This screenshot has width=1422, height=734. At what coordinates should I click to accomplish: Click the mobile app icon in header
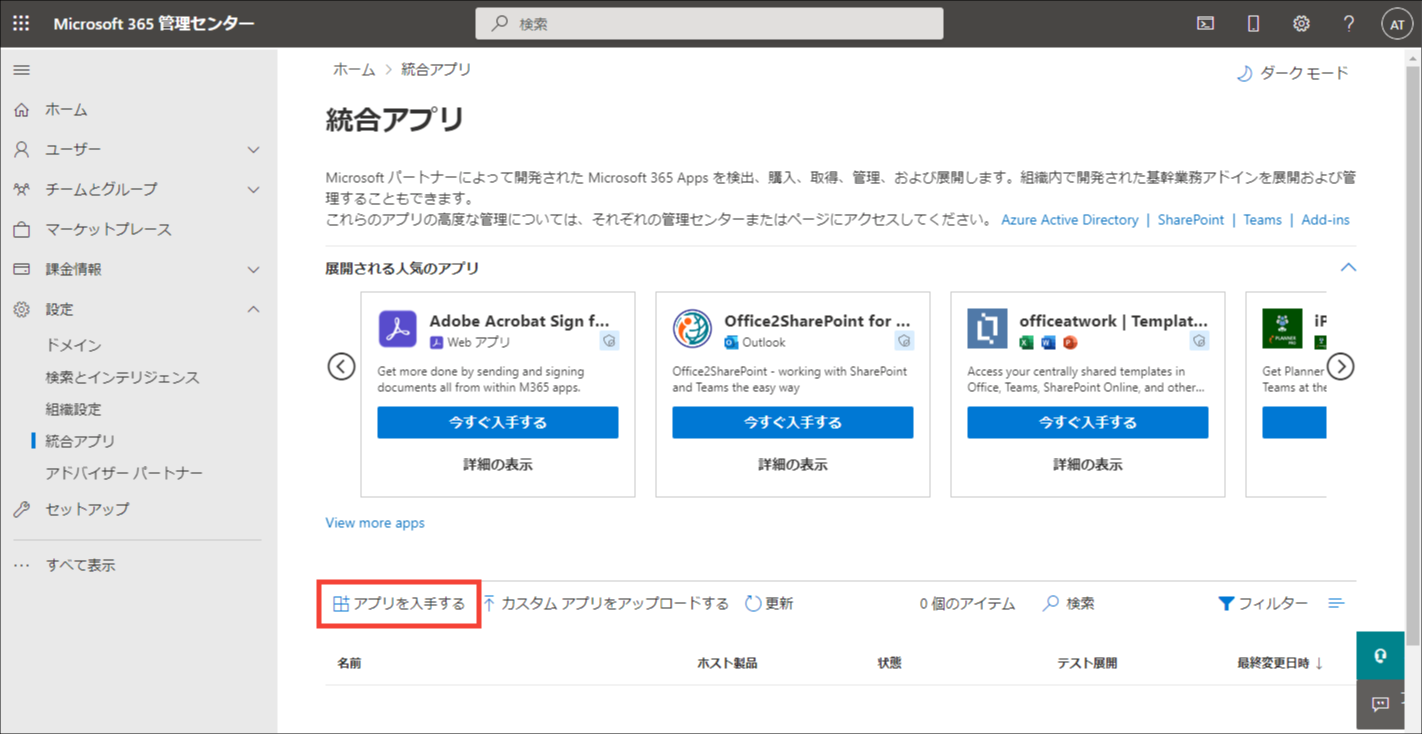coord(1253,23)
